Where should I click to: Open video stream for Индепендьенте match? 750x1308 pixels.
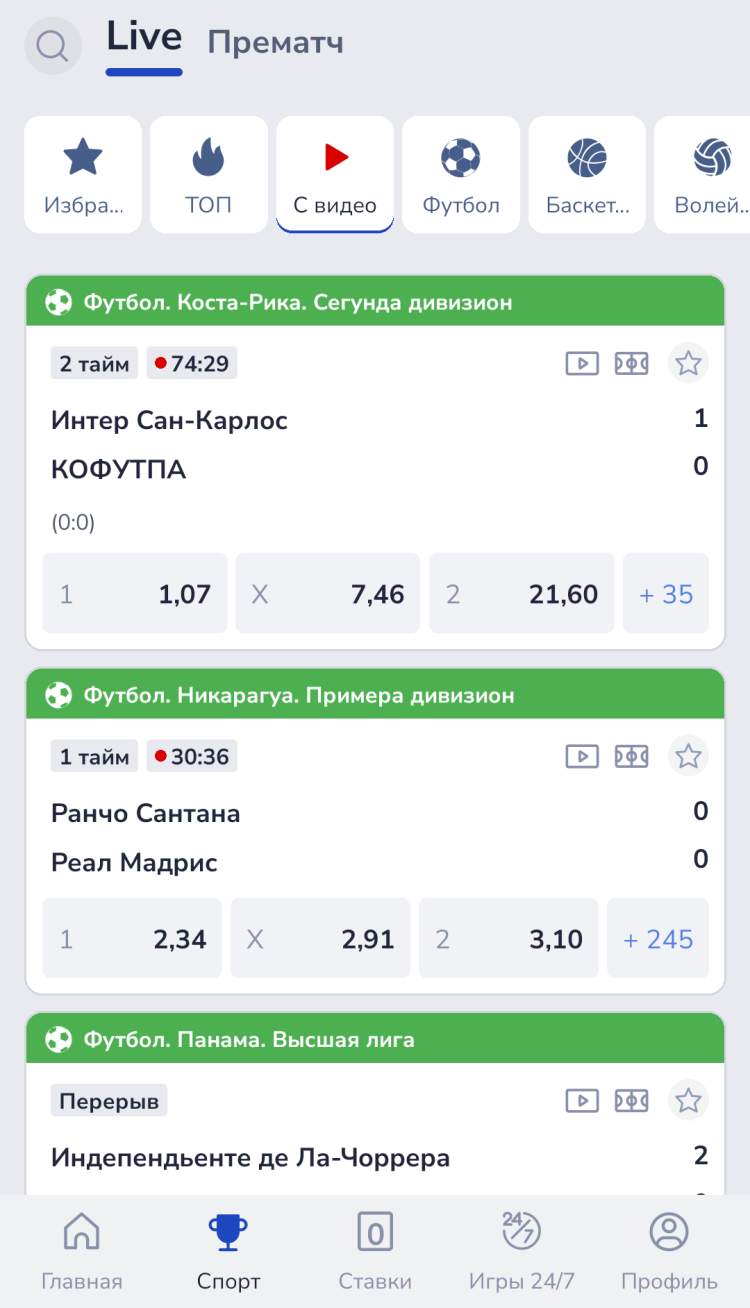click(x=582, y=1101)
